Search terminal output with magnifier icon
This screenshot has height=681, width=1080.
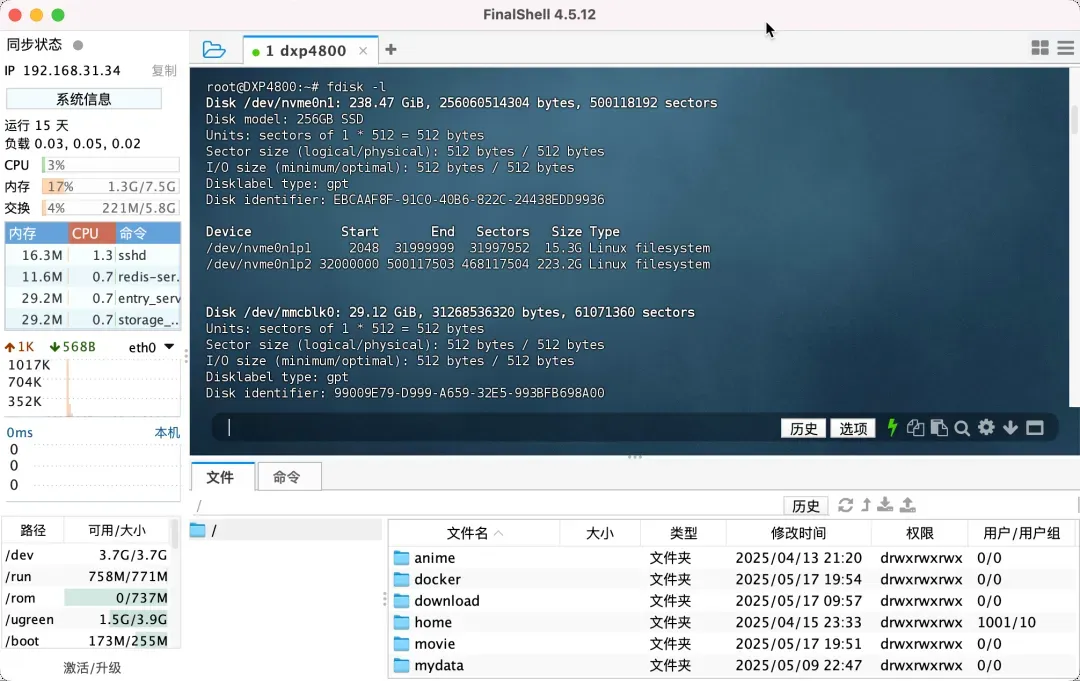pyautogui.click(x=962, y=428)
